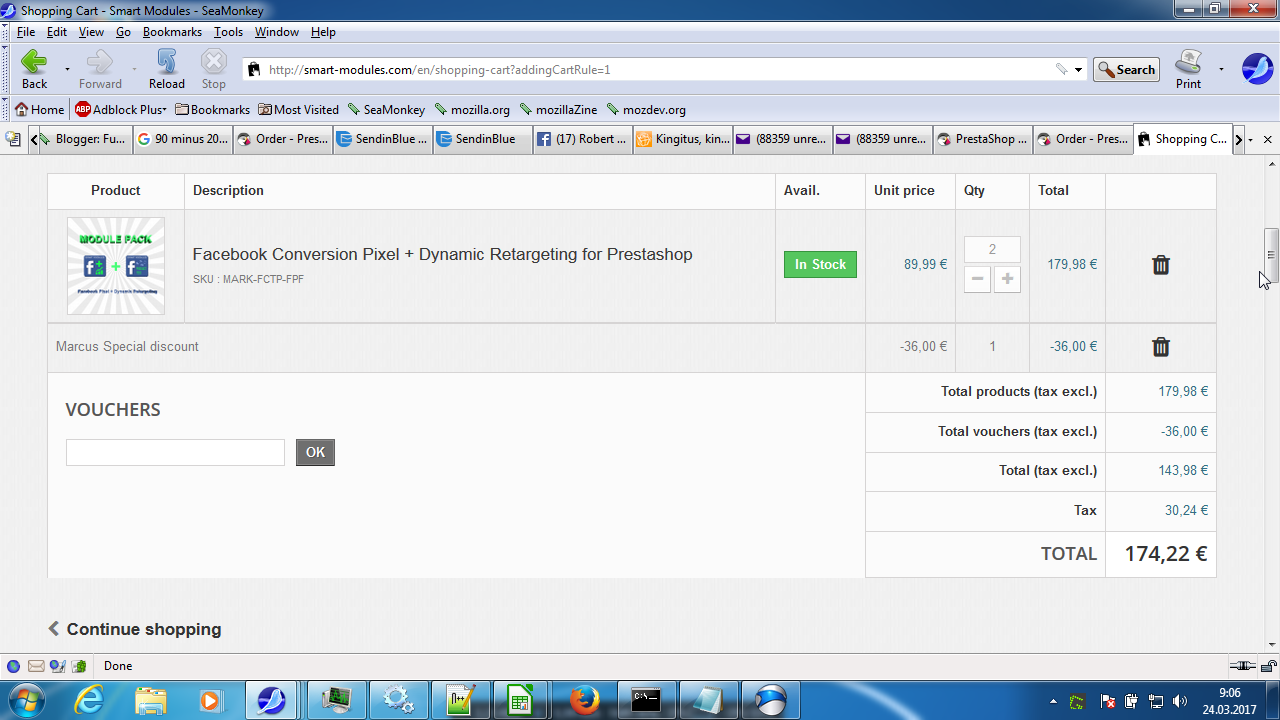Open Facebook Conversion Pixel product link
The image size is (1280, 720).
tap(442, 254)
